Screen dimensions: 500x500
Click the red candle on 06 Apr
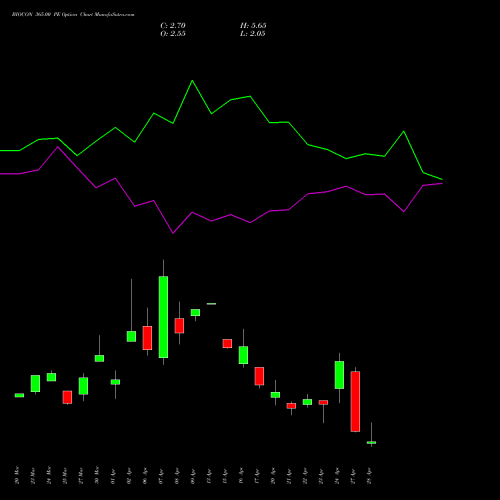(x=147, y=338)
